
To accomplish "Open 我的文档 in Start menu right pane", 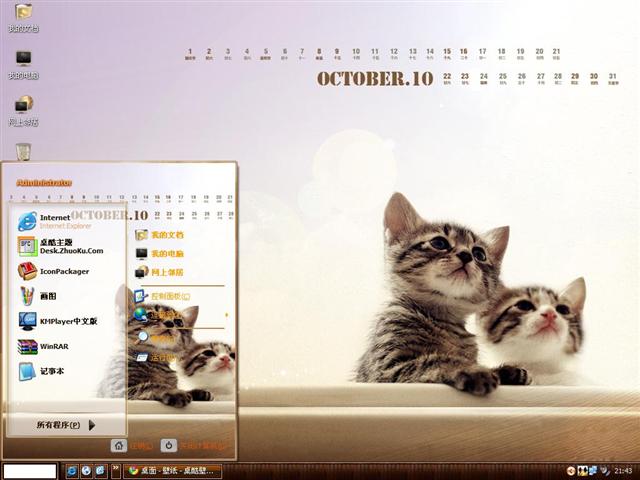I will click(x=159, y=235).
